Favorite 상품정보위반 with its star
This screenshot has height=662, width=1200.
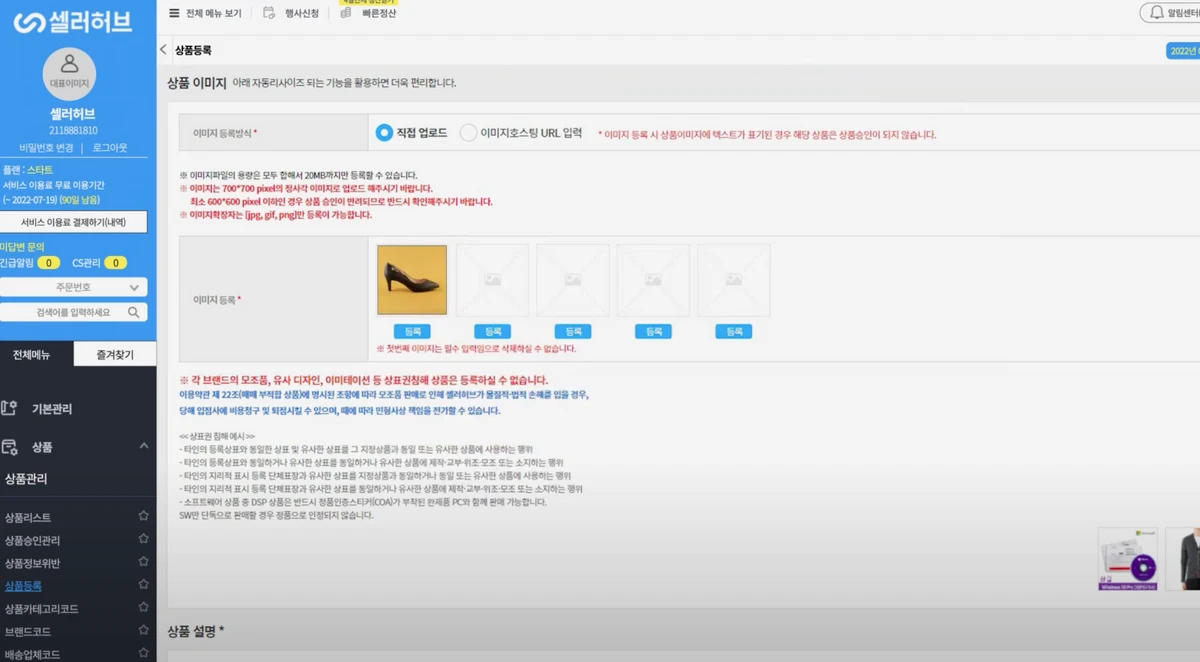pyautogui.click(x=143, y=562)
